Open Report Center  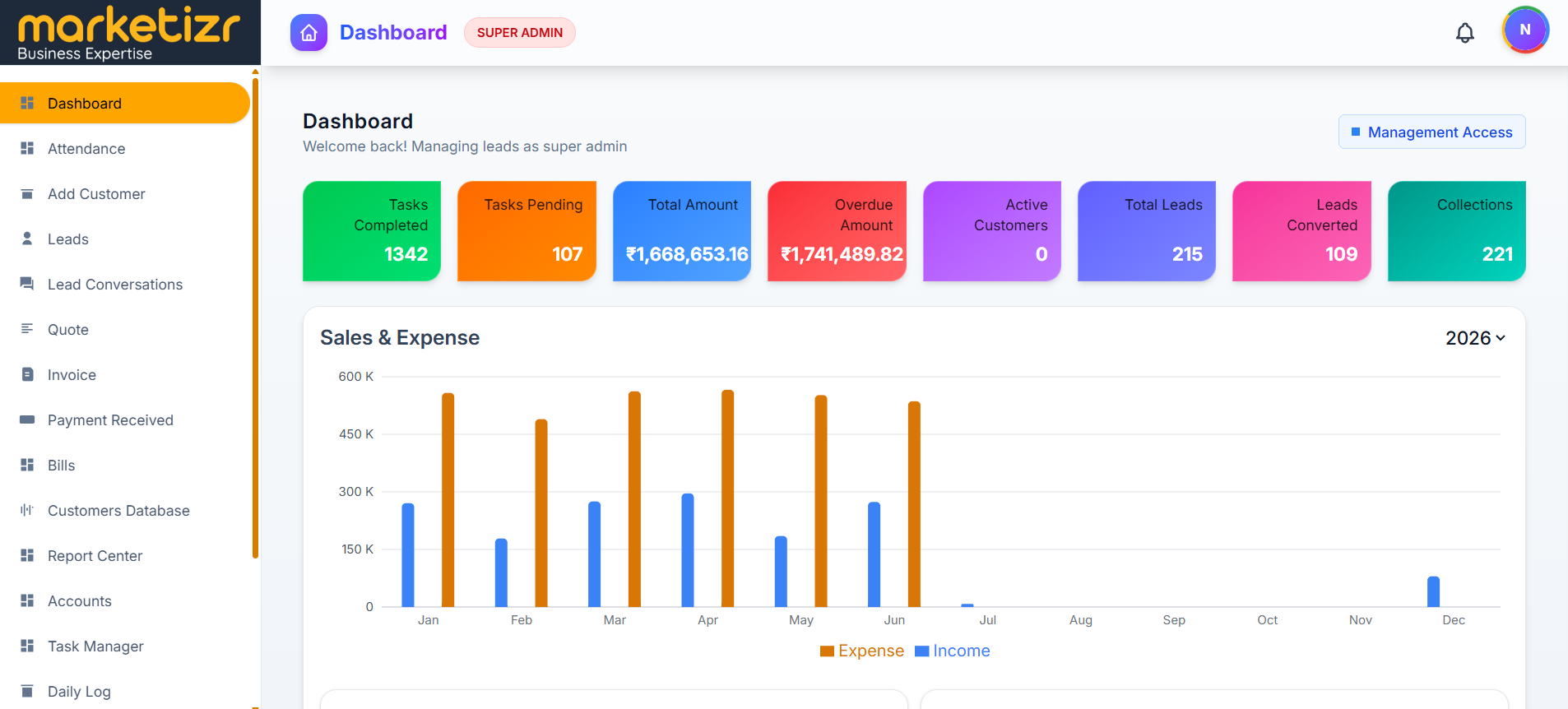pyautogui.click(x=125, y=555)
